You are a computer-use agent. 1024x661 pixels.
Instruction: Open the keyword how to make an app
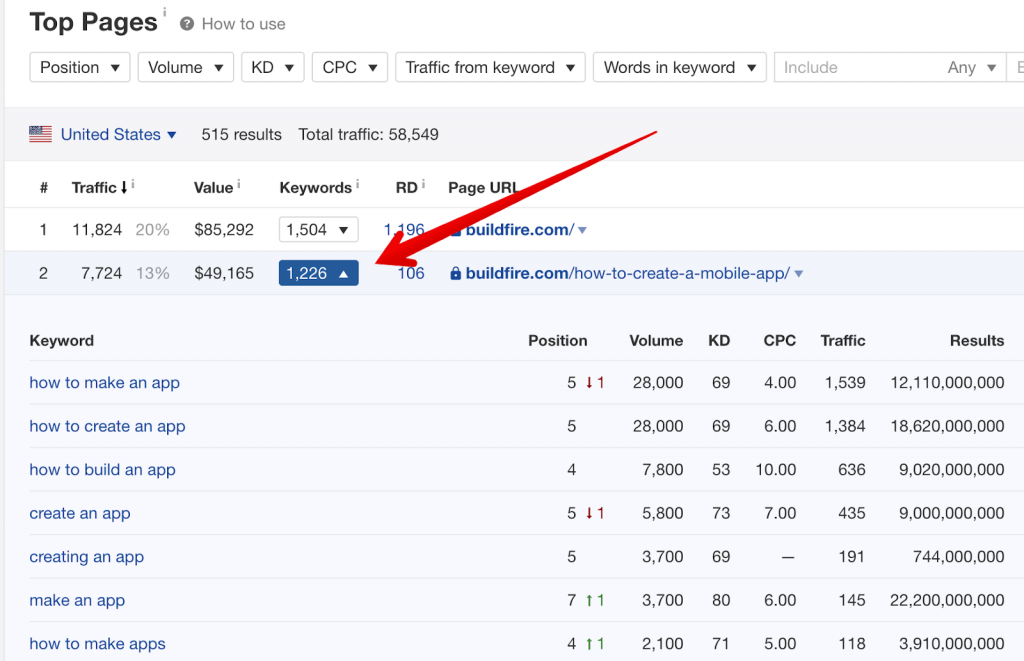click(104, 382)
